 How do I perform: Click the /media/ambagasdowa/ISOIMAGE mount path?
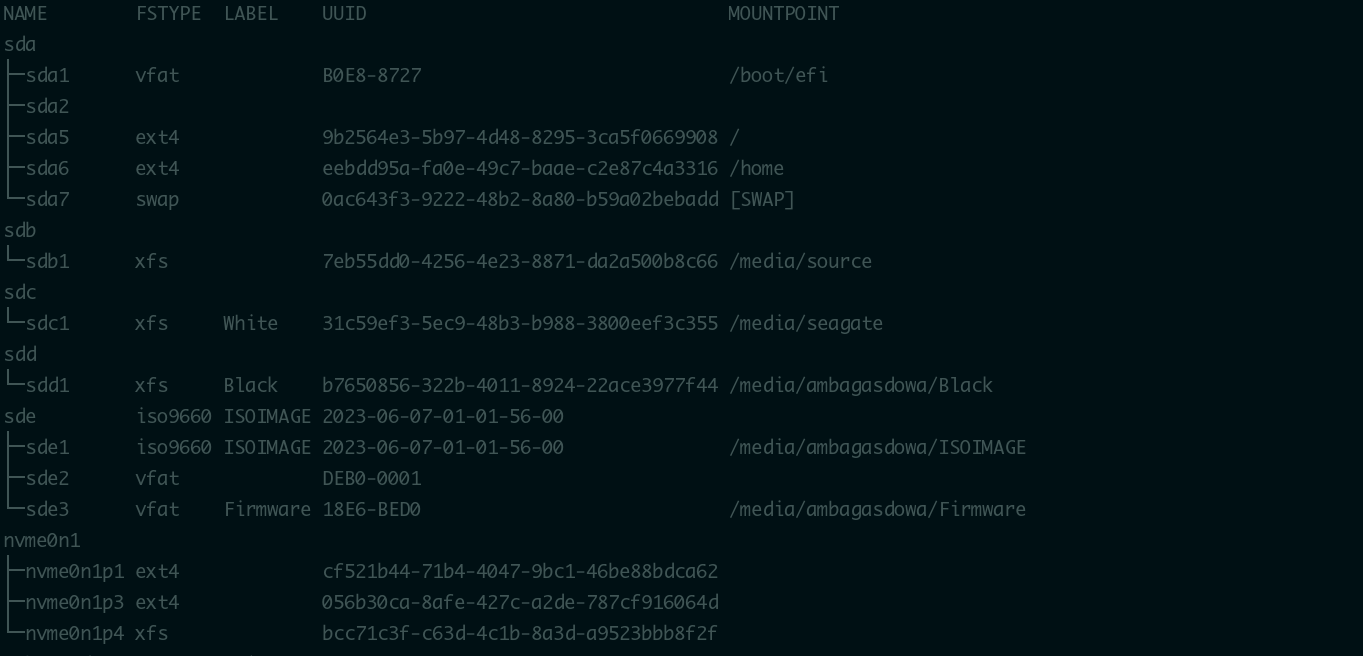point(877,447)
